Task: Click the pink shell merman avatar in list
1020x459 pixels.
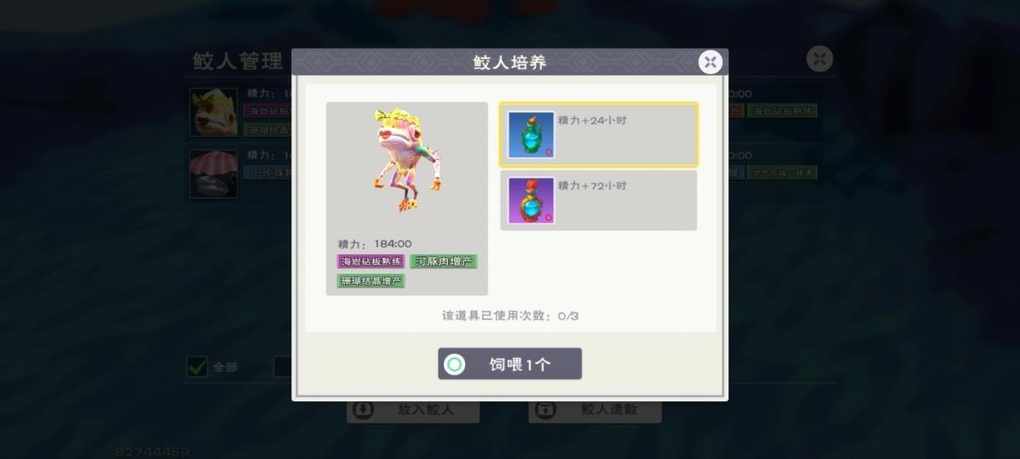Action: click(x=214, y=174)
